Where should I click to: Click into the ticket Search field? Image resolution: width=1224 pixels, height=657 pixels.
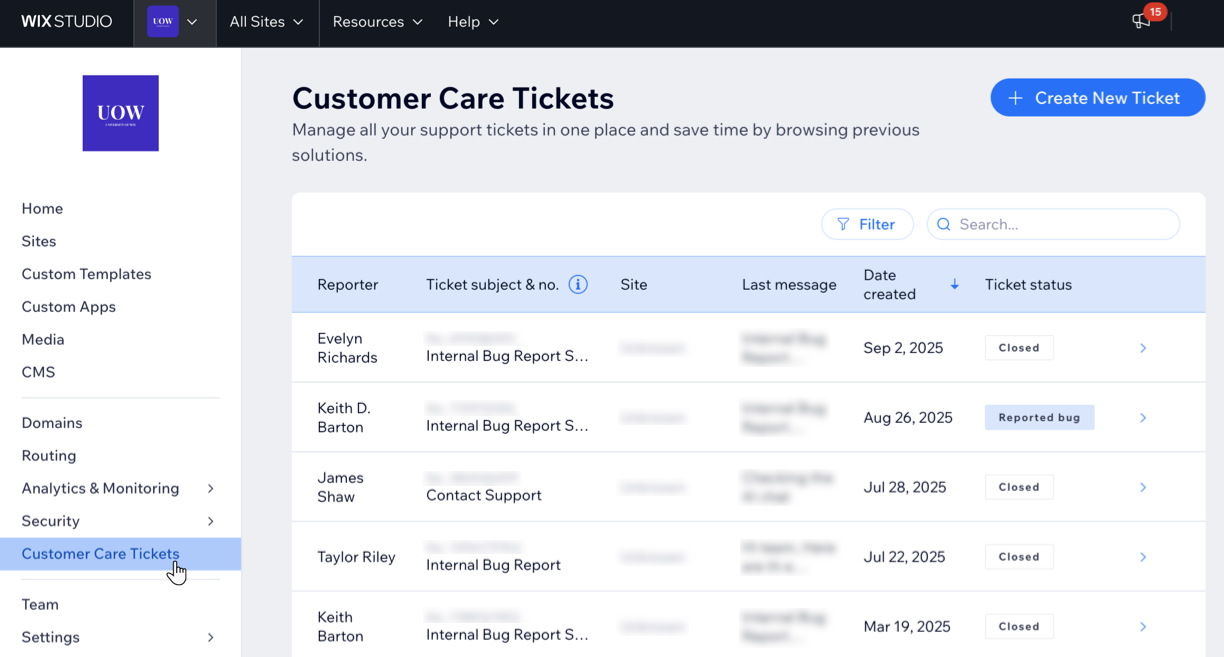click(1060, 225)
